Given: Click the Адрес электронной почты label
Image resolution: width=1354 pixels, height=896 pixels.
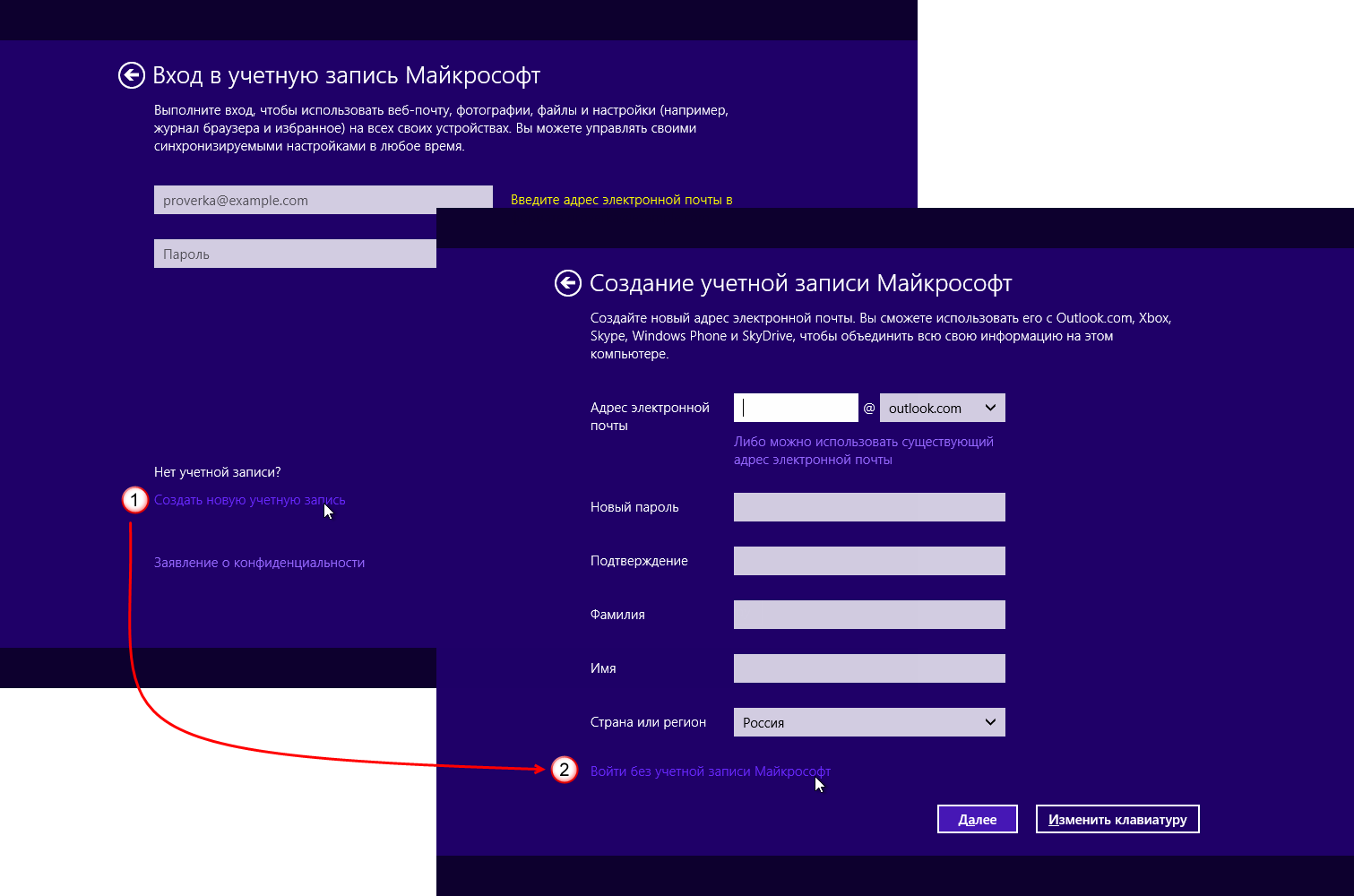Looking at the screenshot, I should (x=650, y=417).
